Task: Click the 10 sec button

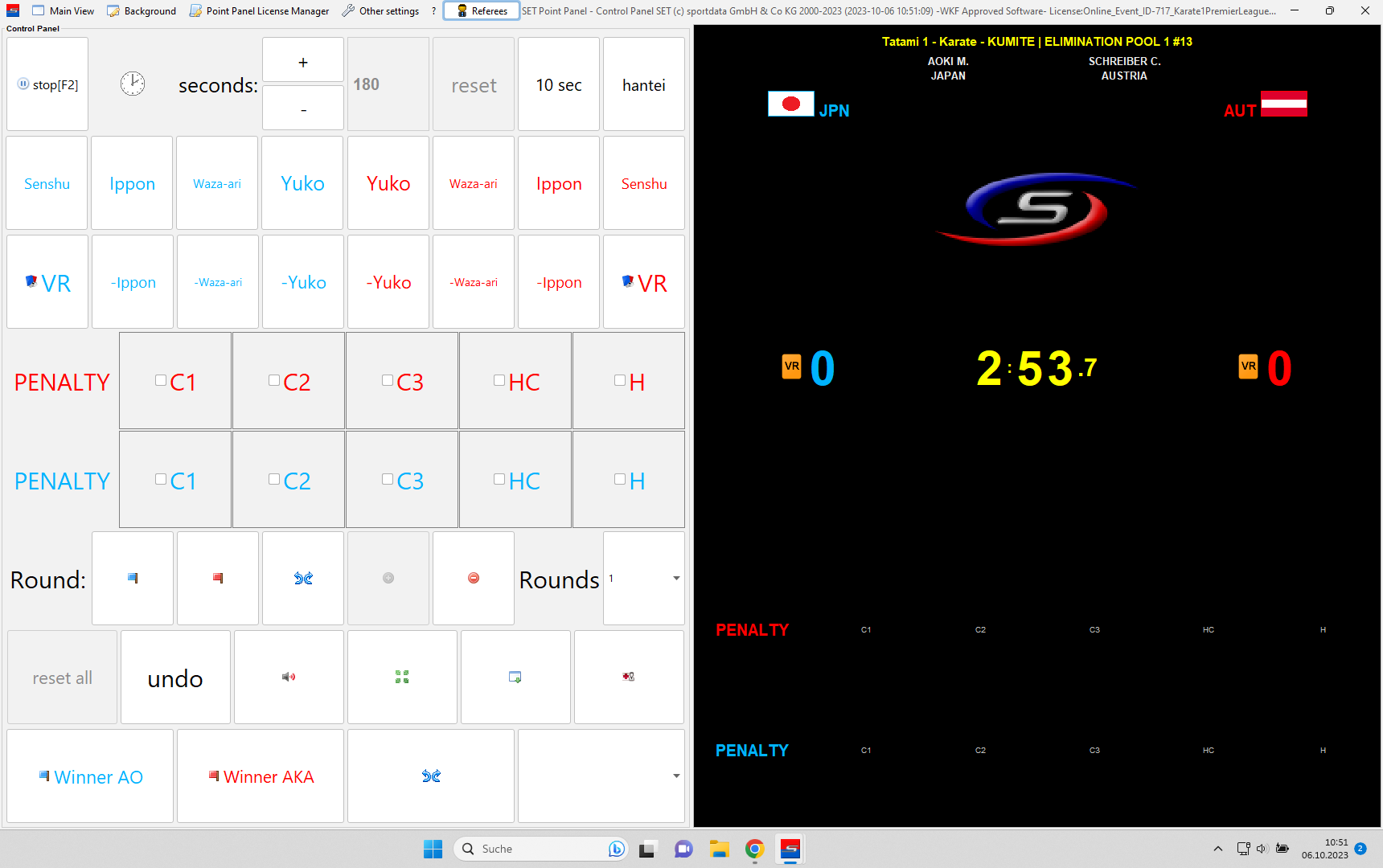Action: [559, 84]
